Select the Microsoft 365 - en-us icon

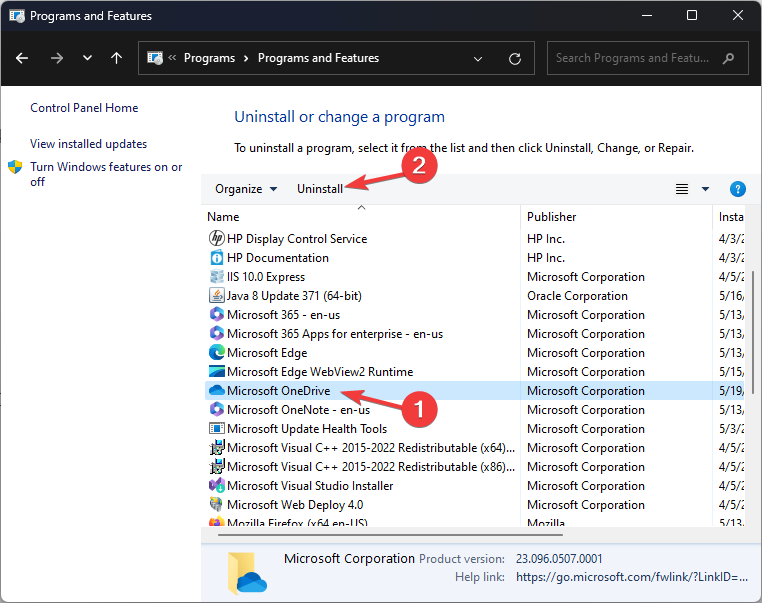tap(216, 314)
